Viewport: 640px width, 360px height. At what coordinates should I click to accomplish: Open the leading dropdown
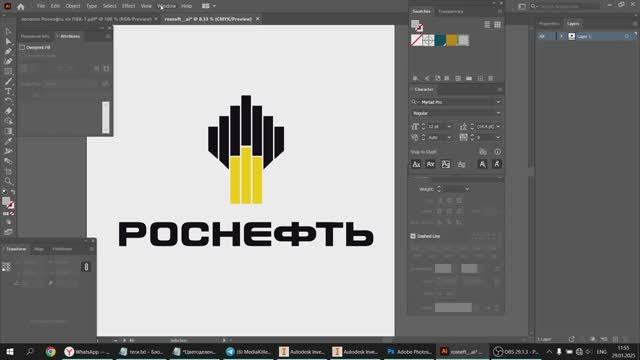coord(498,127)
